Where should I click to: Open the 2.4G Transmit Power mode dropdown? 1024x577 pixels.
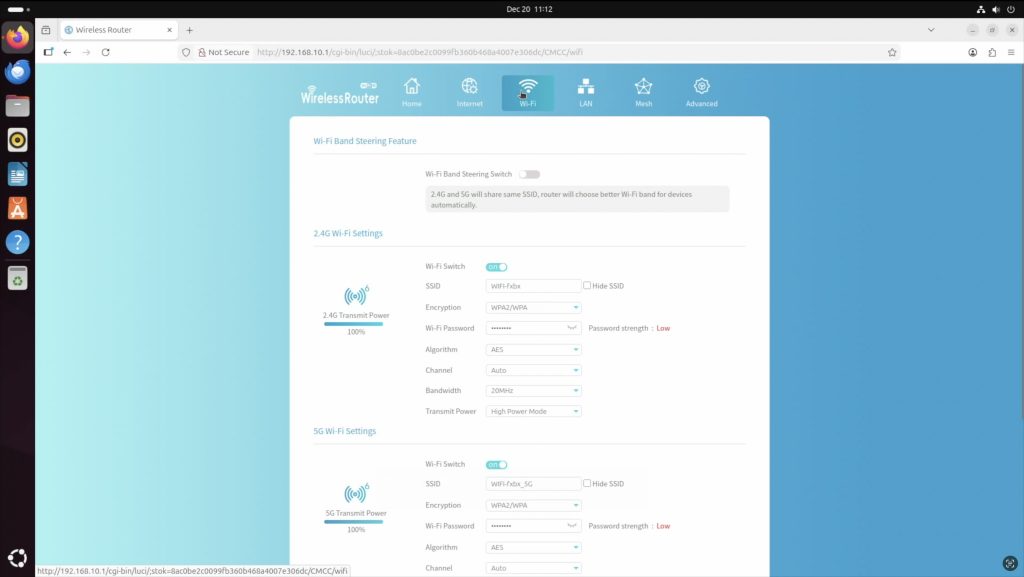pyautogui.click(x=533, y=412)
